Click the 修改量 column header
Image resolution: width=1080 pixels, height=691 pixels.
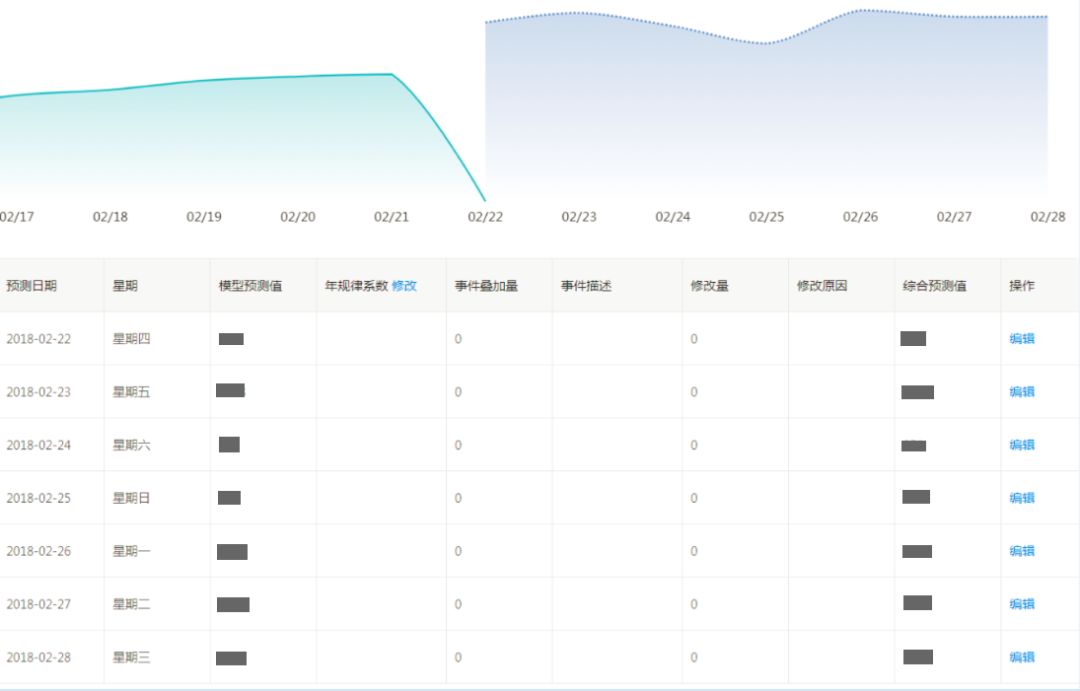click(709, 286)
